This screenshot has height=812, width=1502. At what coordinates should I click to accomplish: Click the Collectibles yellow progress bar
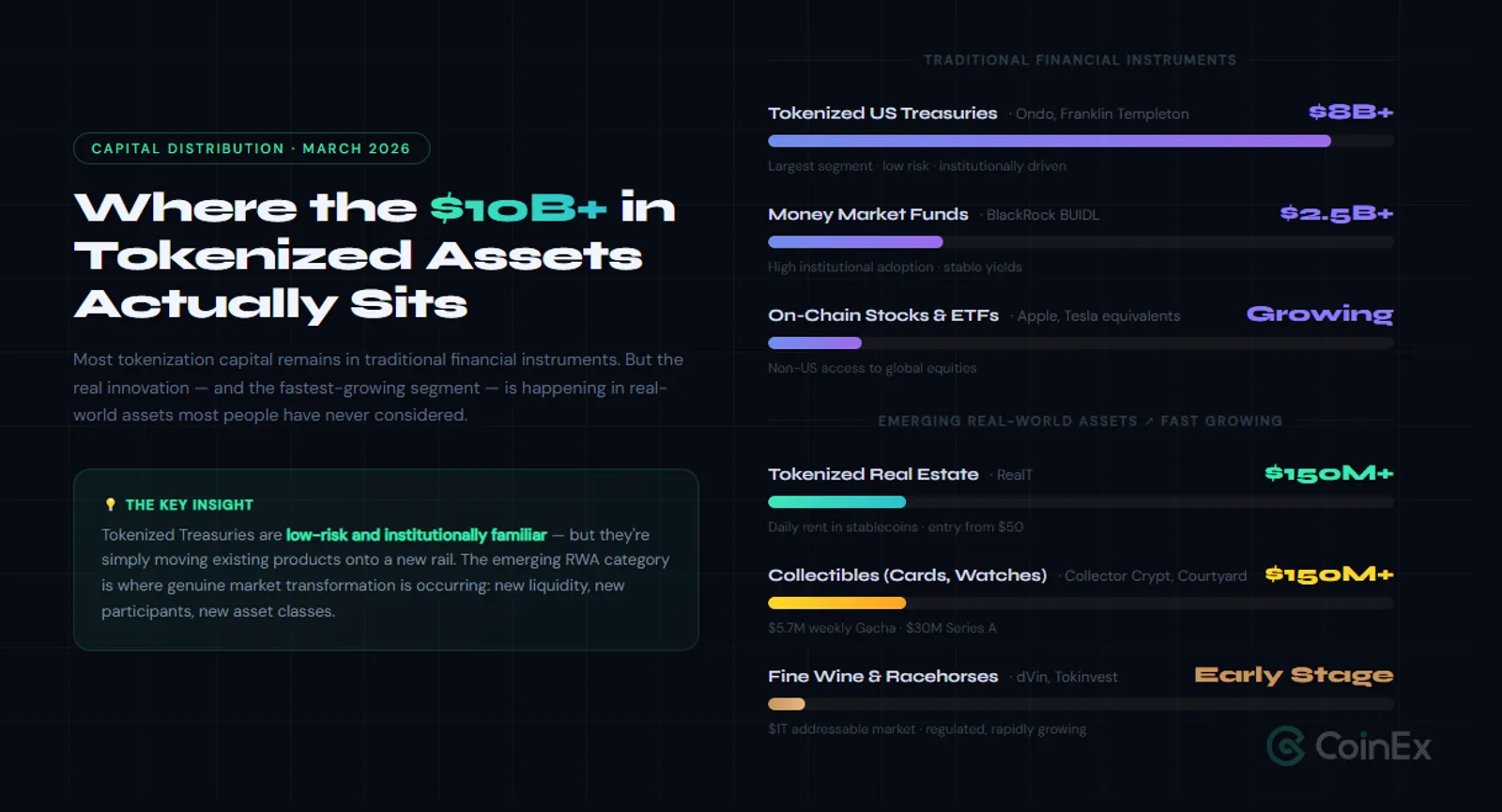click(1081, 604)
